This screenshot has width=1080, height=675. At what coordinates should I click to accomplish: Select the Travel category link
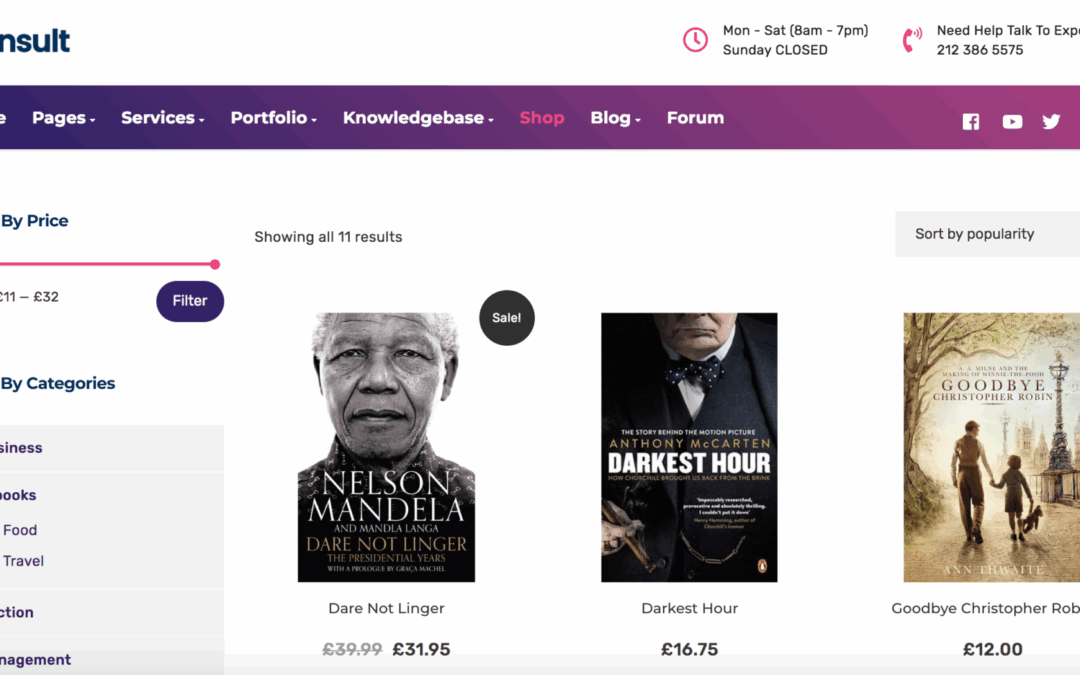pos(23,561)
